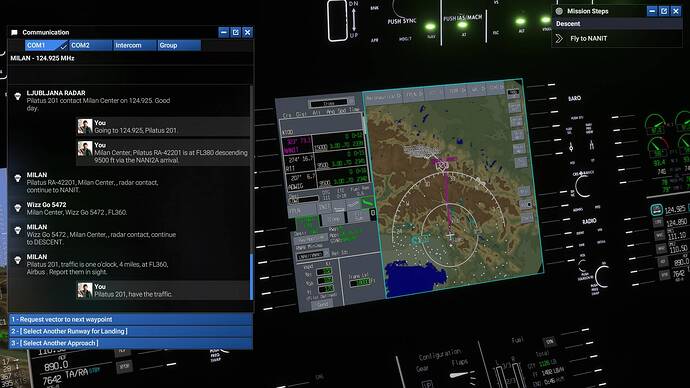The height and width of the screenshot is (388, 690).
Task: Toggle the HDG/T autopilot button
Action: pyautogui.click(x=405, y=39)
